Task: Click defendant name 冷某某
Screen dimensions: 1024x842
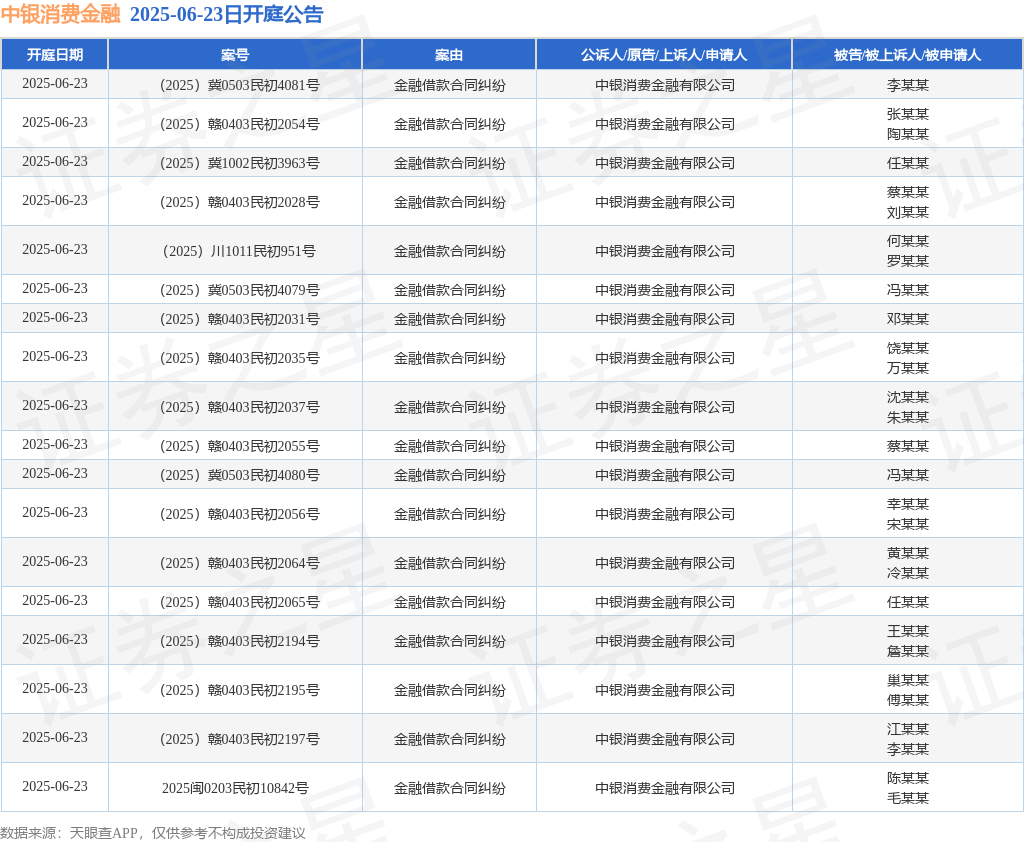Action: coord(908,574)
